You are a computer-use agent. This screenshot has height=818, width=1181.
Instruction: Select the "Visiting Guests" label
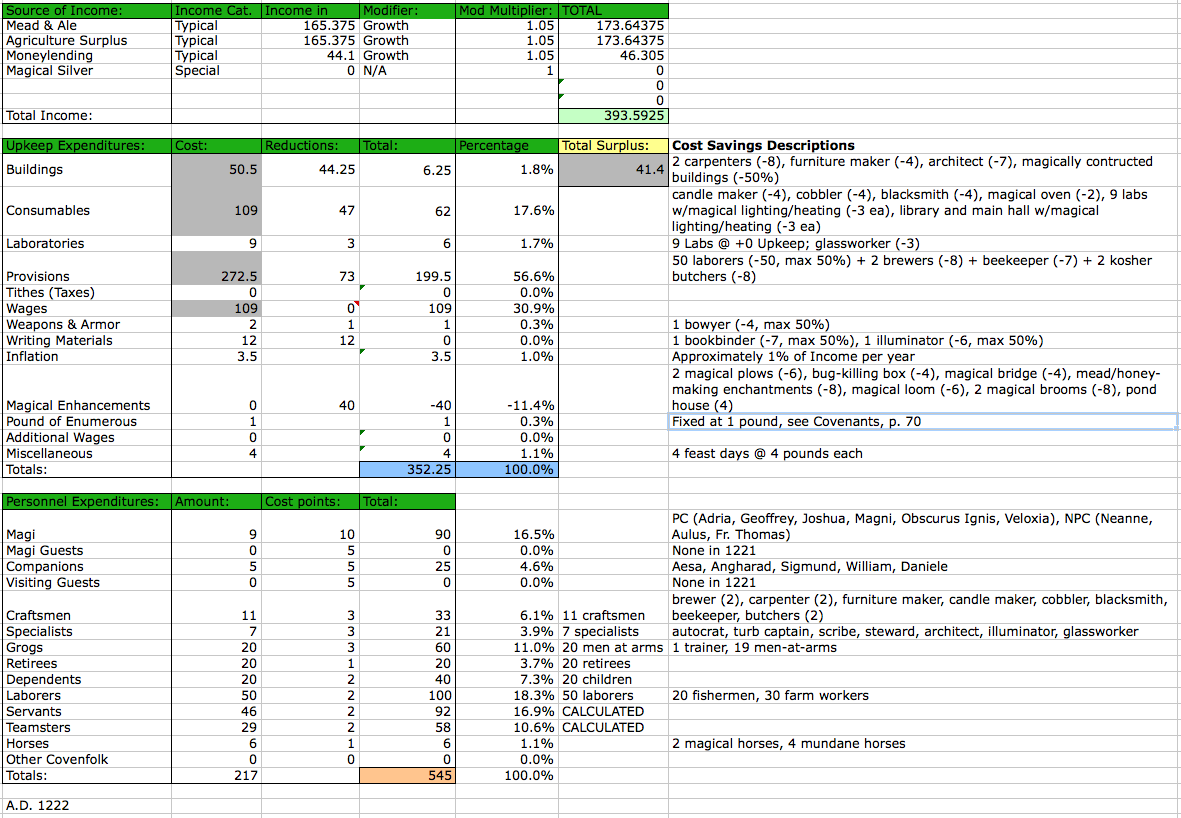tap(87, 582)
